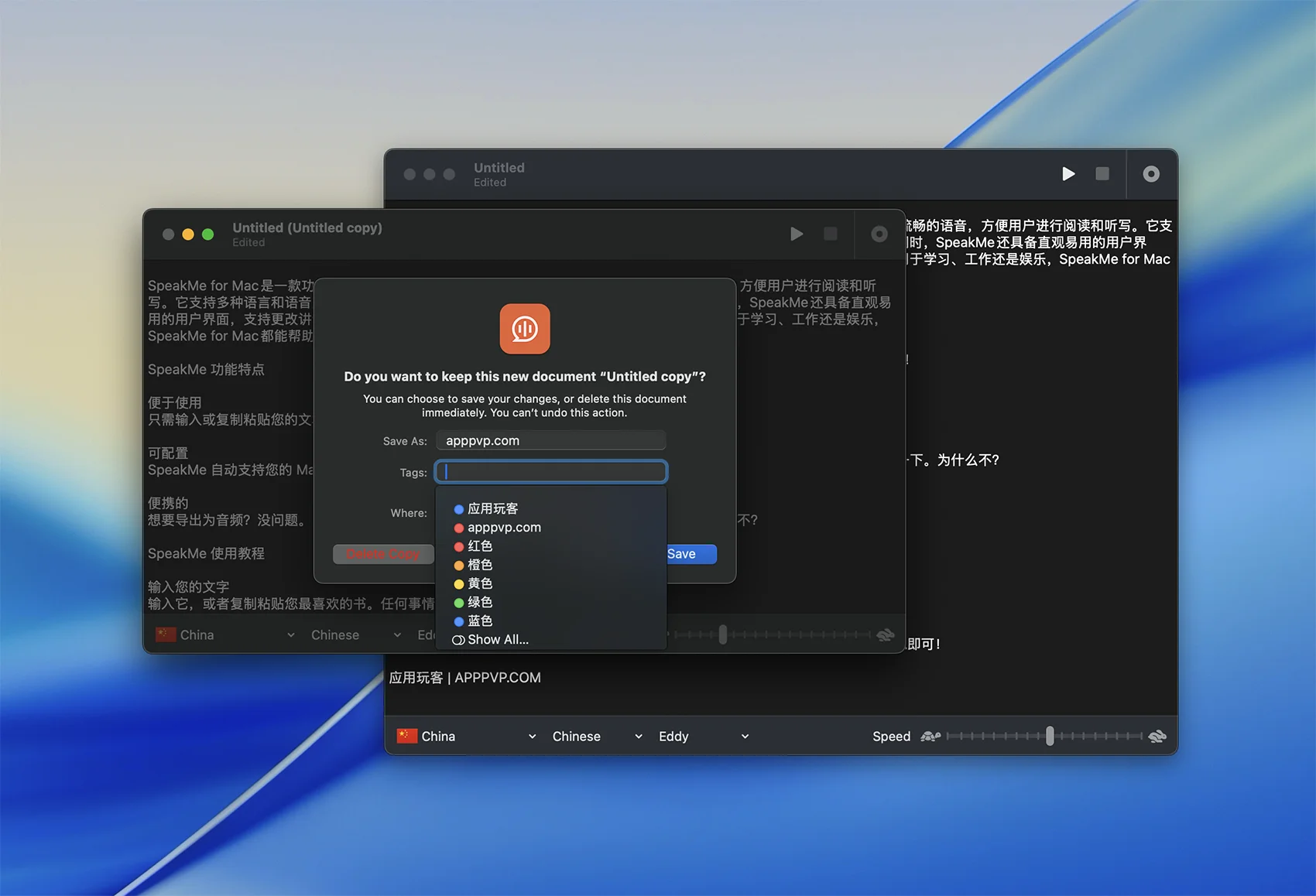The width and height of the screenshot is (1316, 896).
Task: Click the SpeakMe app icon in dialog
Action: pyautogui.click(x=525, y=329)
